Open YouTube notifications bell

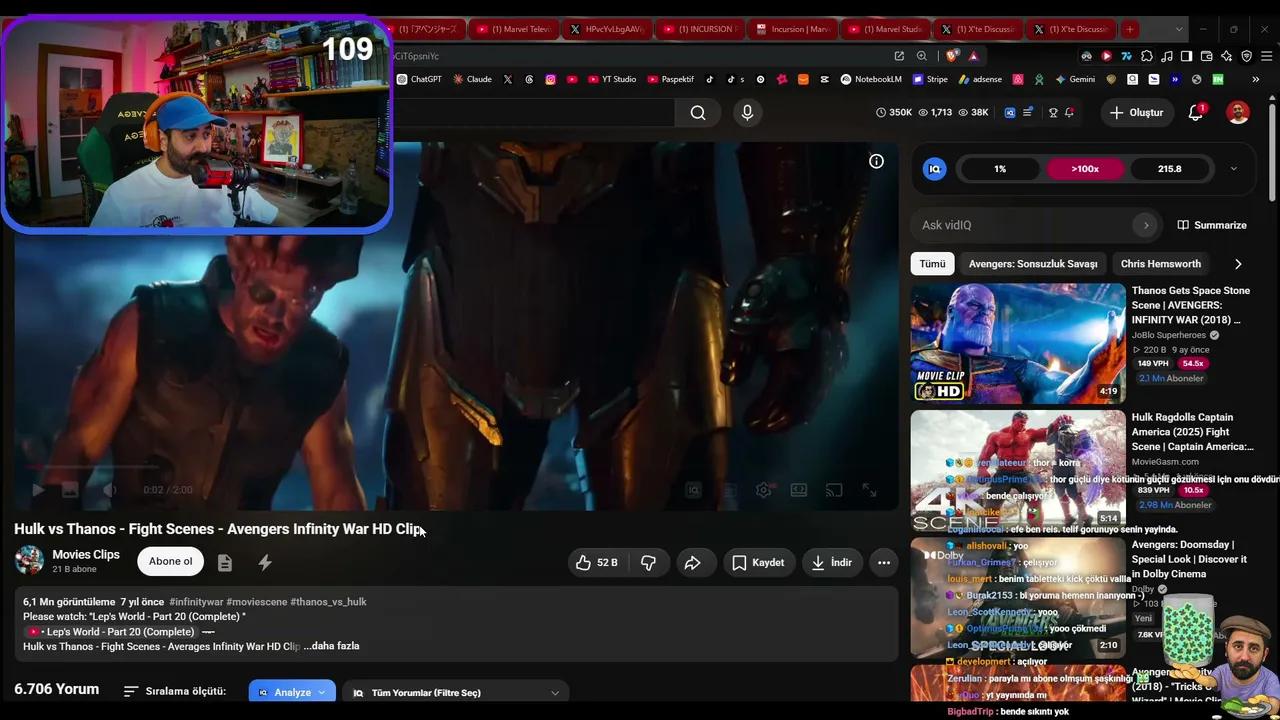(1196, 113)
